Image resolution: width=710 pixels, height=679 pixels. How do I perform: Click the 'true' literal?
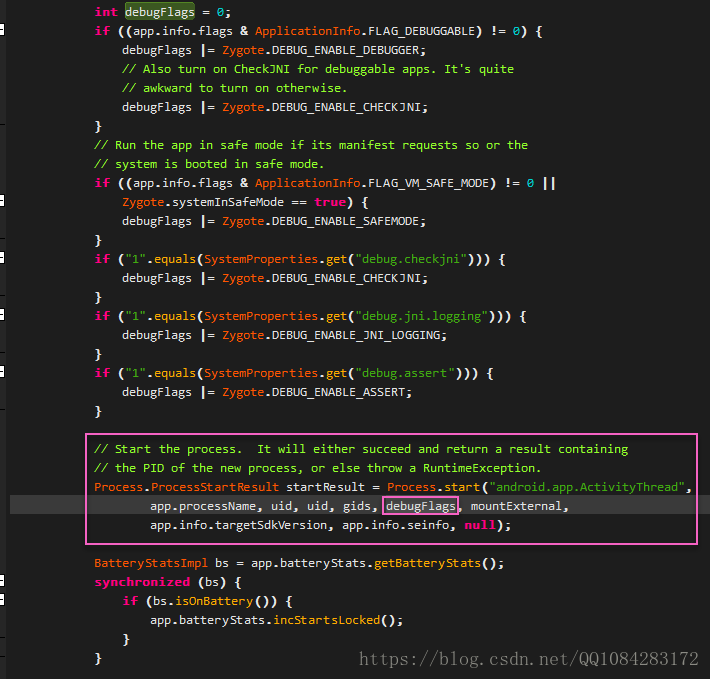click(330, 202)
